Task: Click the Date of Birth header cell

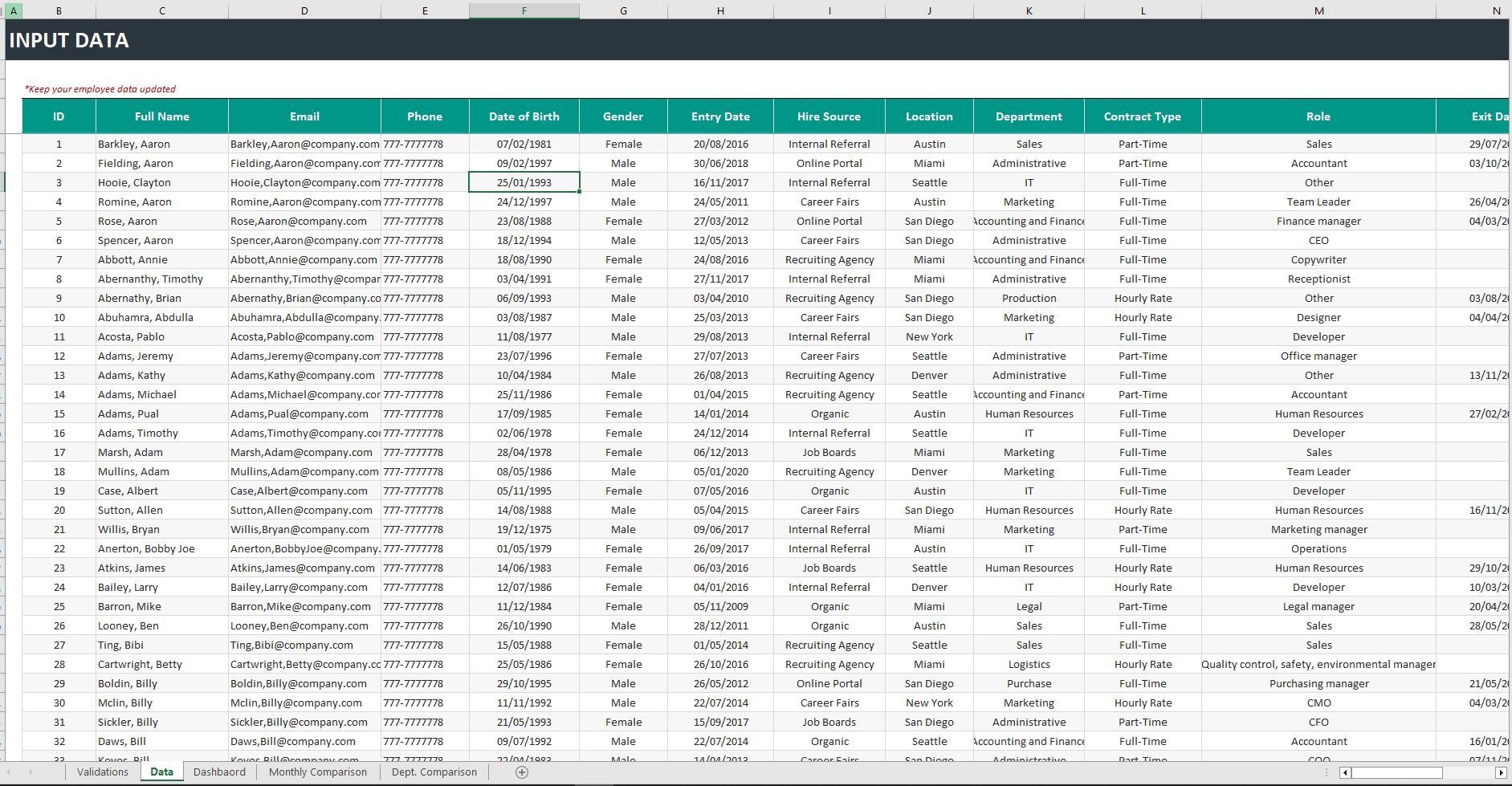Action: pyautogui.click(x=524, y=116)
